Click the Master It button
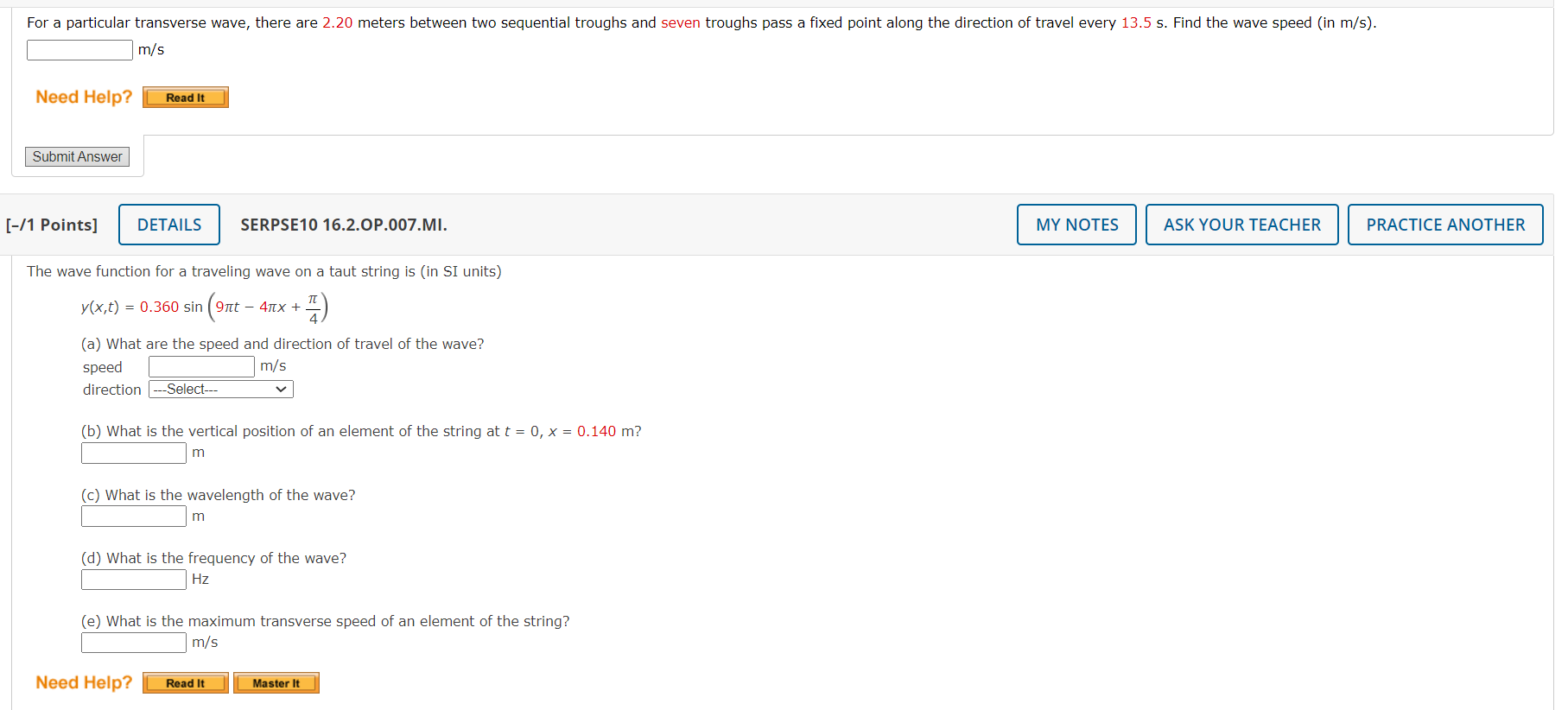 click(276, 682)
